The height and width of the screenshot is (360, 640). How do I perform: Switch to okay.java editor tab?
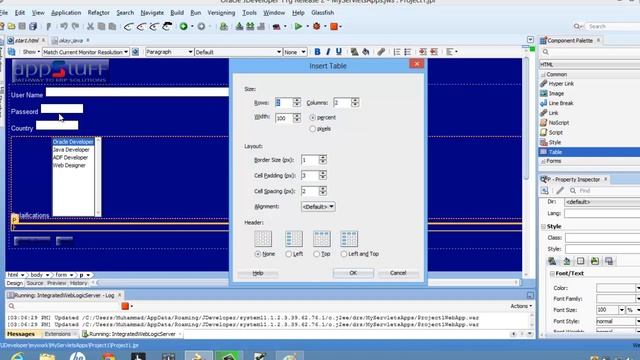coord(71,40)
